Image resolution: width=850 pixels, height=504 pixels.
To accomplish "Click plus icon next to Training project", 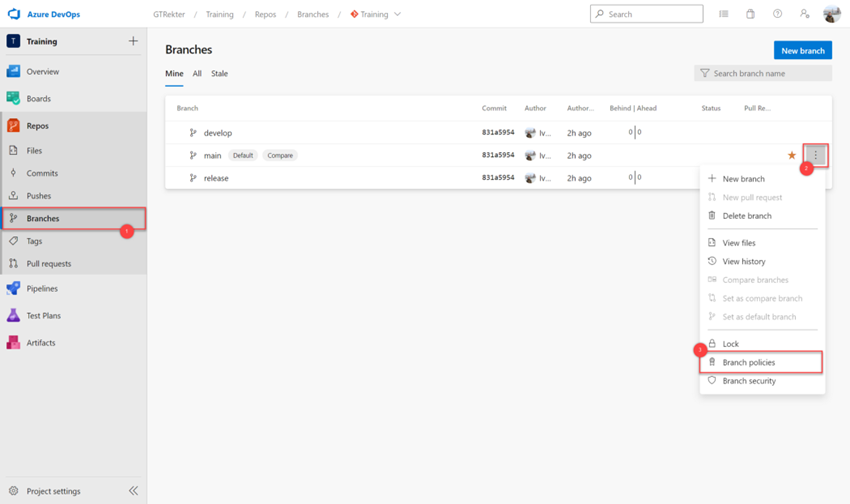I will pyautogui.click(x=133, y=41).
